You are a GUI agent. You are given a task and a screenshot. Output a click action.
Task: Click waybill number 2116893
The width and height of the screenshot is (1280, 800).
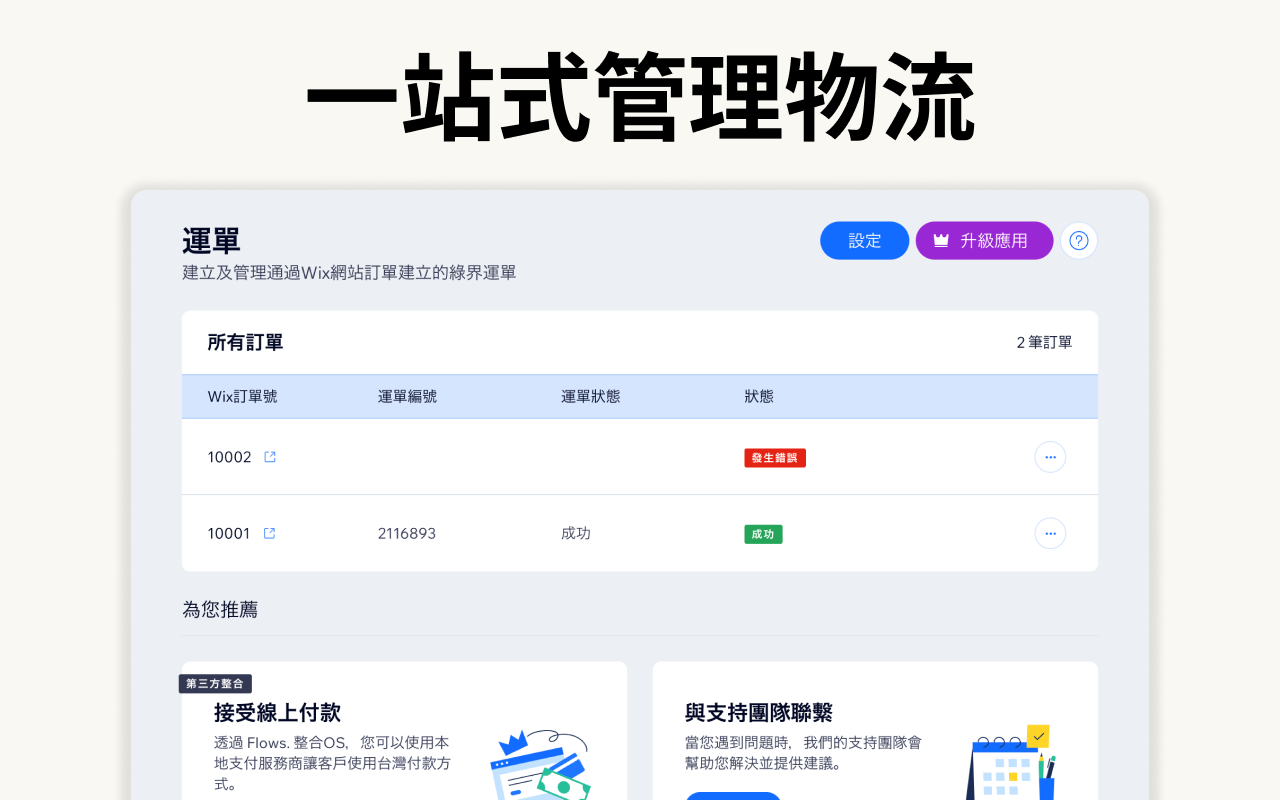(407, 533)
